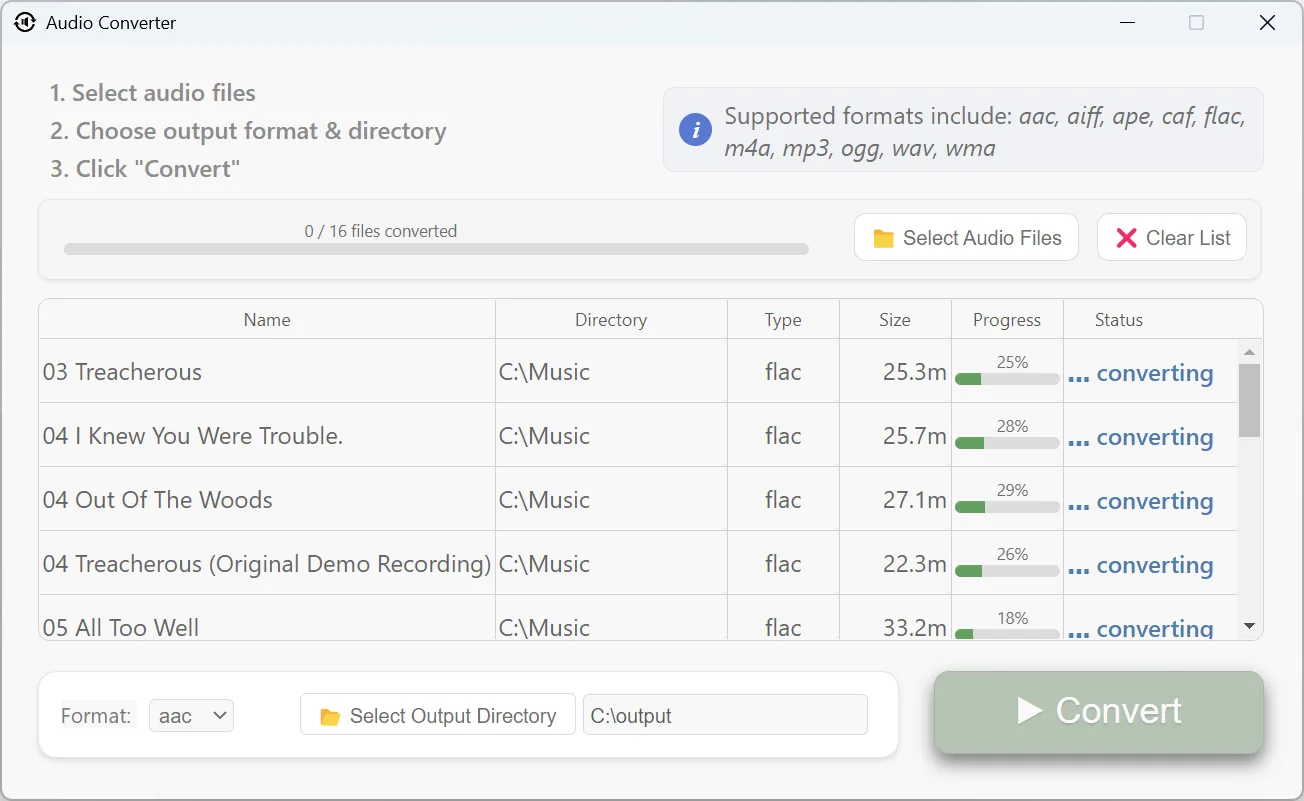Click the Name column header
This screenshot has height=801, width=1304.
click(266, 319)
